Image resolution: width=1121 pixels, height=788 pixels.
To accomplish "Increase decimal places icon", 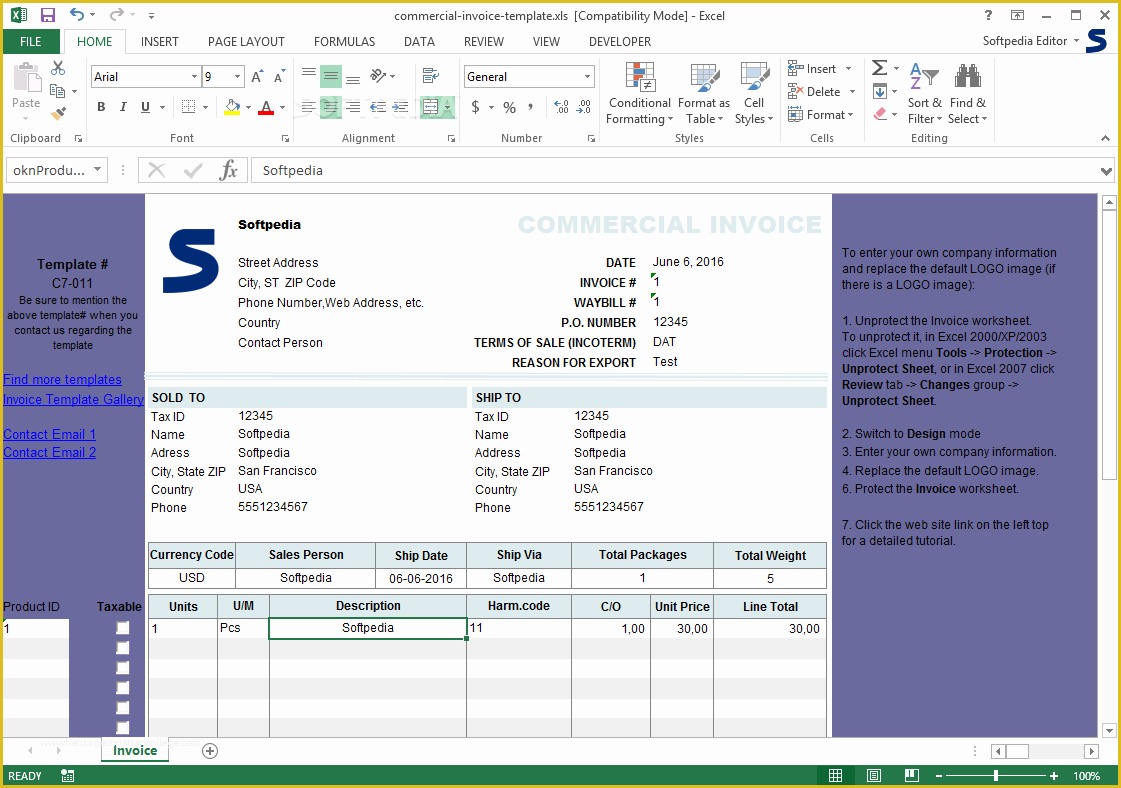I will pos(561,107).
